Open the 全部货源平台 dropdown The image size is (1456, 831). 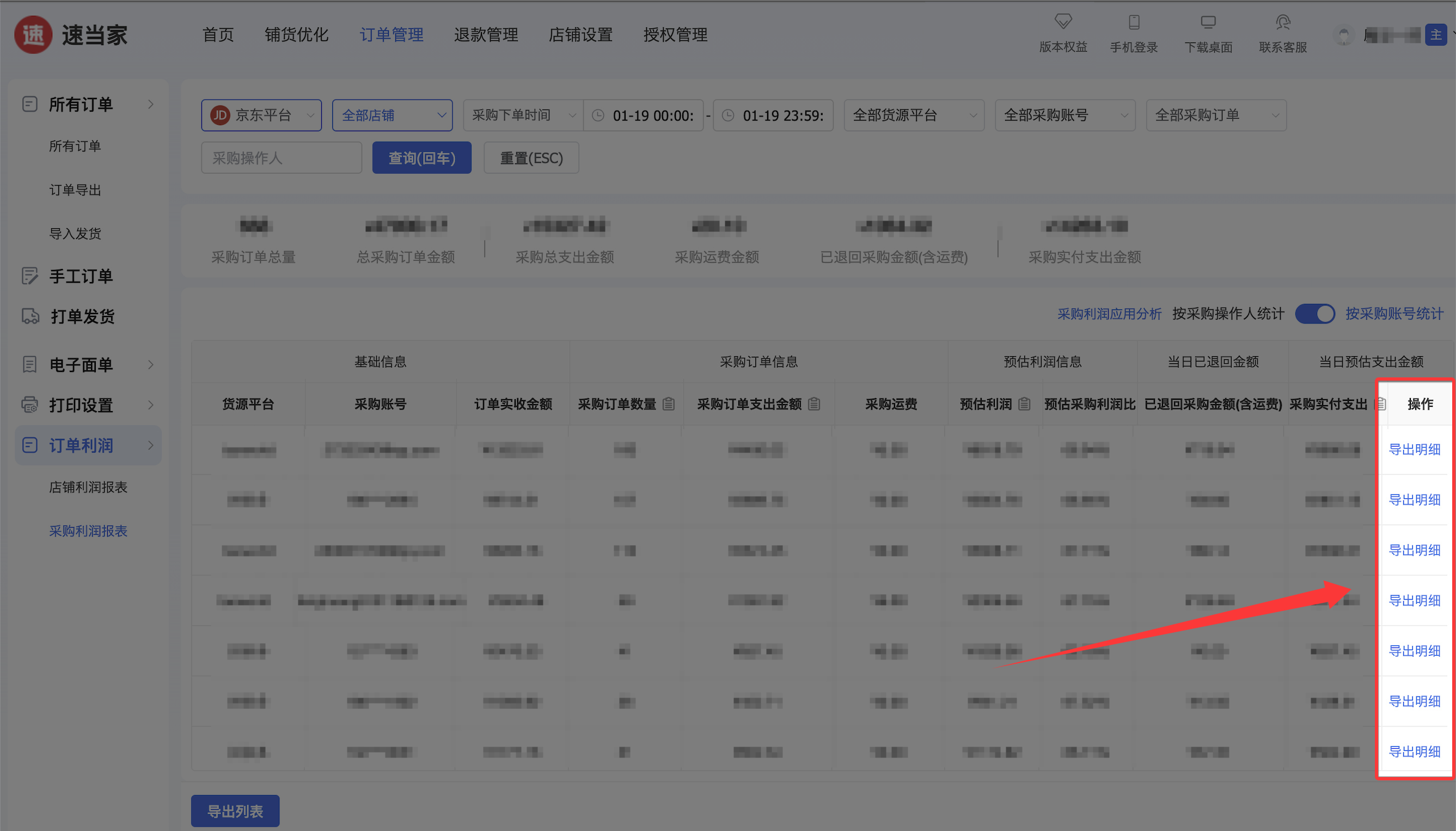(x=914, y=115)
